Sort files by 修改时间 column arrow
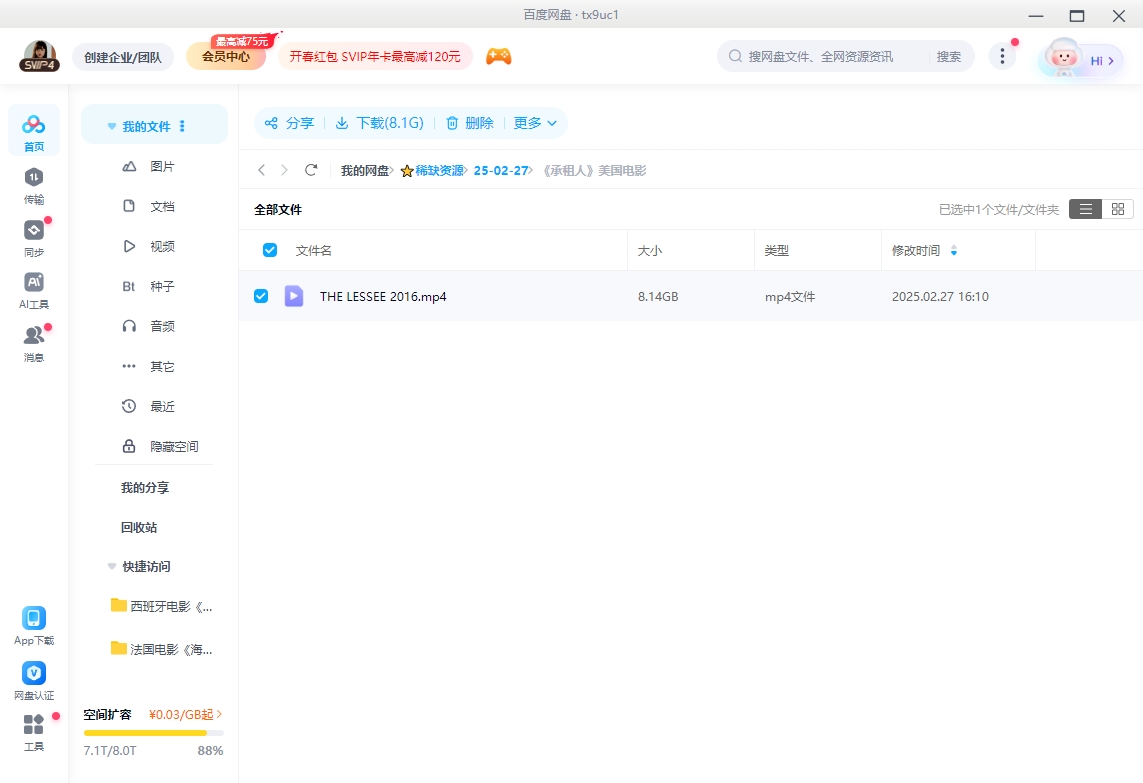The image size is (1143, 783). tap(953, 251)
